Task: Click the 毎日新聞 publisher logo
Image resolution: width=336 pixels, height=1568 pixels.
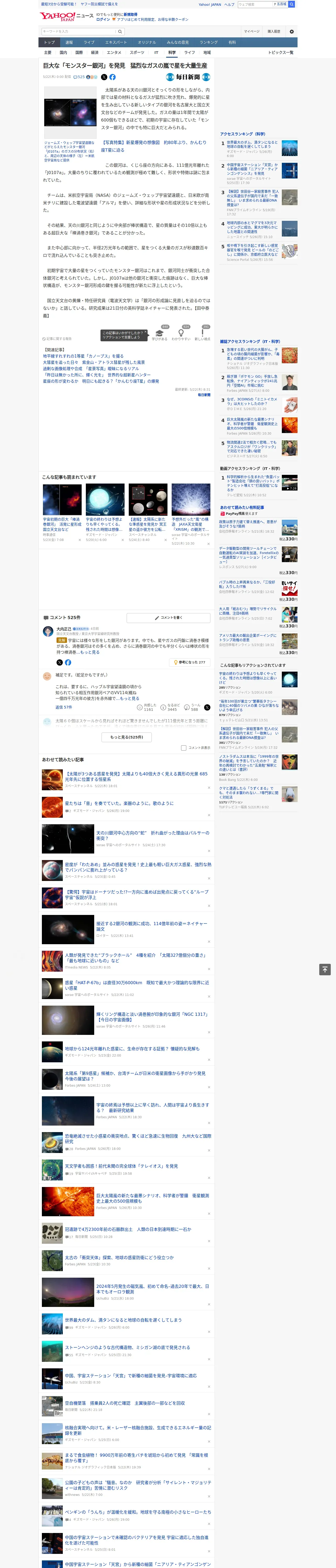Action: pyautogui.click(x=188, y=77)
